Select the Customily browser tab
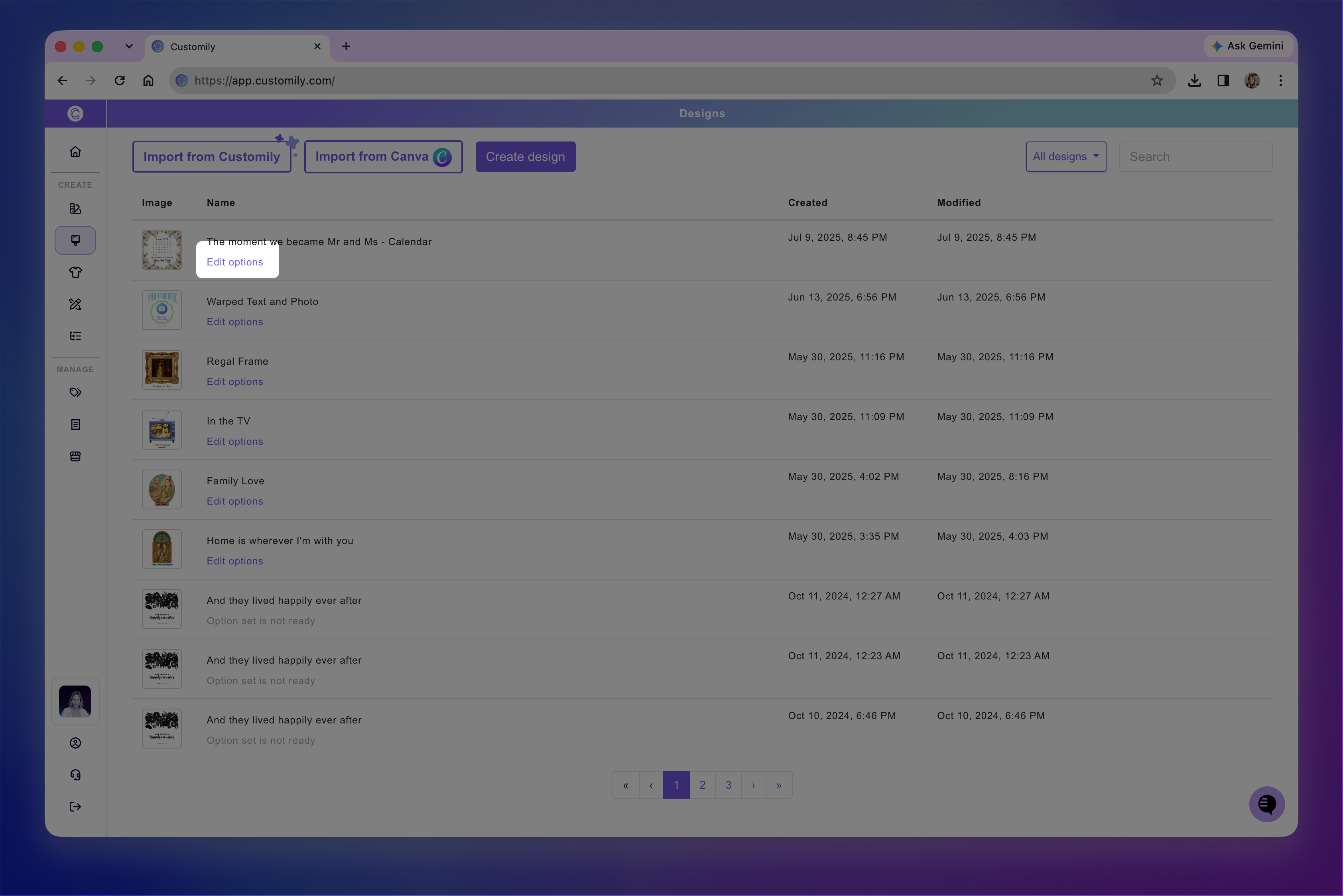 pyautogui.click(x=238, y=47)
